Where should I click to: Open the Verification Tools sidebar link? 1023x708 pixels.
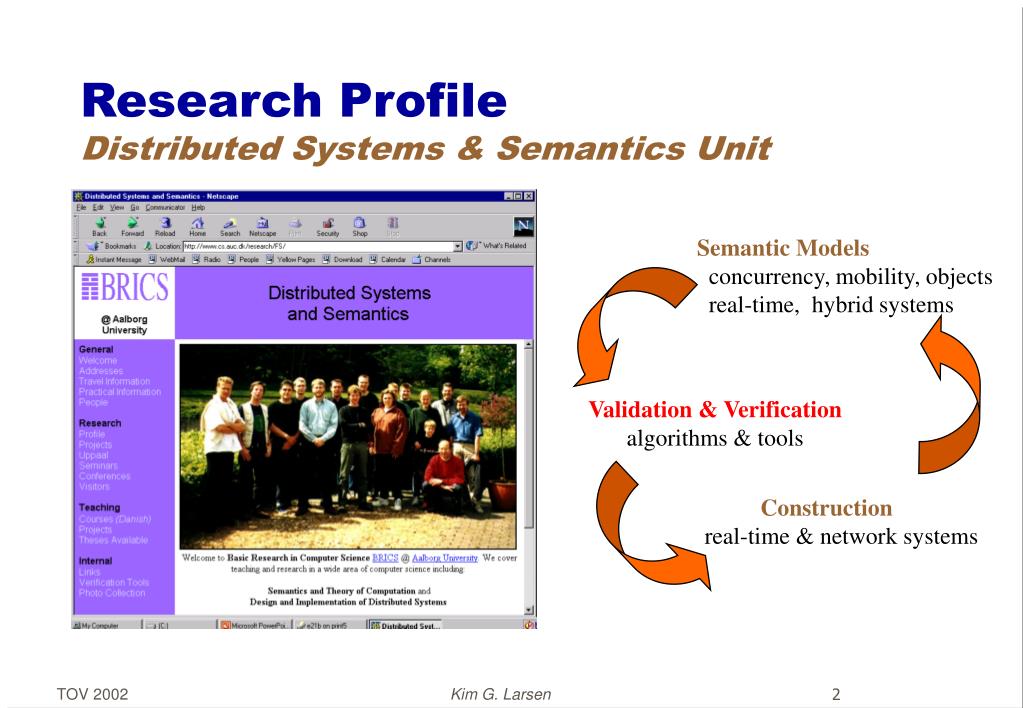coord(114,582)
